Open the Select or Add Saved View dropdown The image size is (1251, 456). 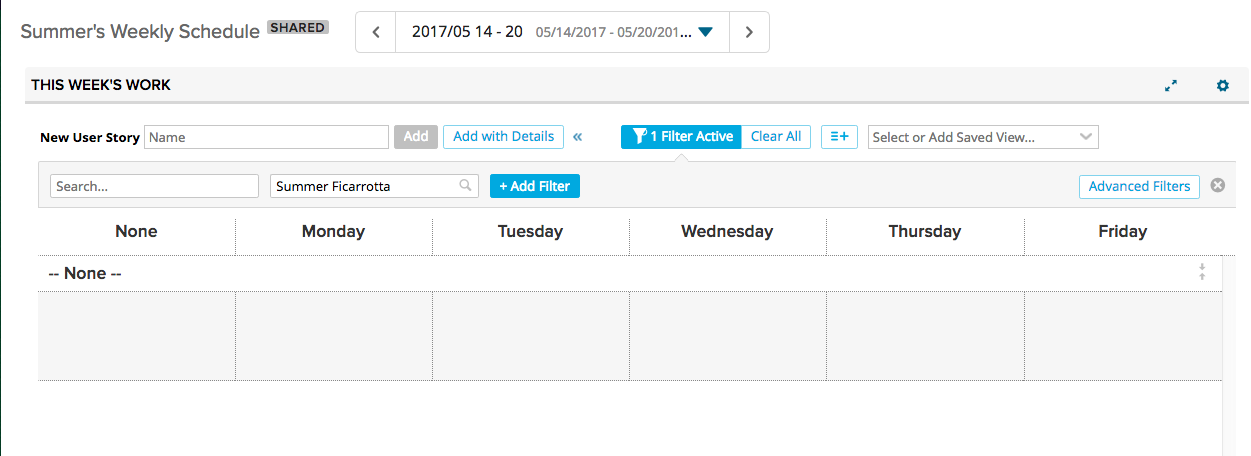(x=983, y=137)
